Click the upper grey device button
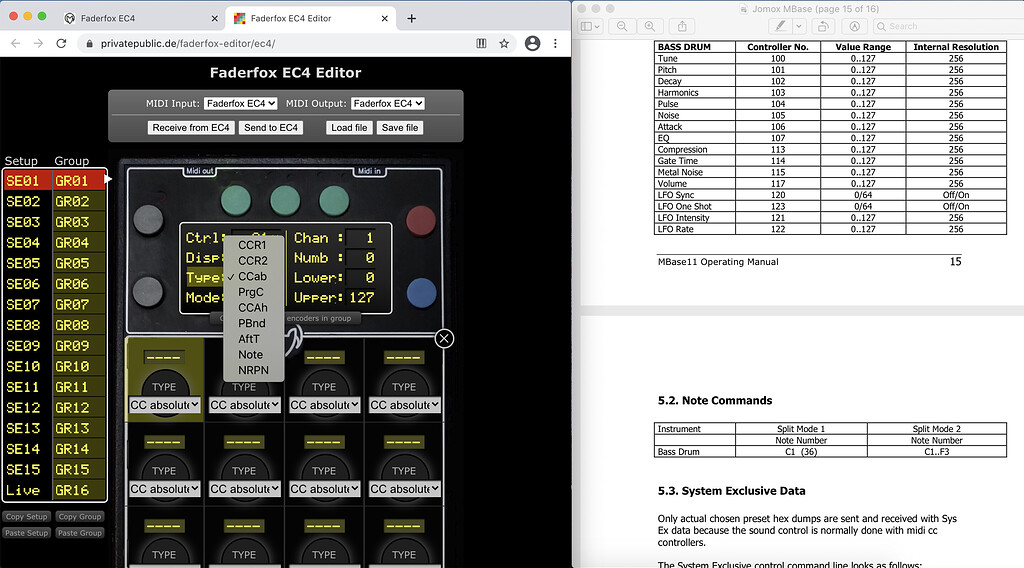 148,220
